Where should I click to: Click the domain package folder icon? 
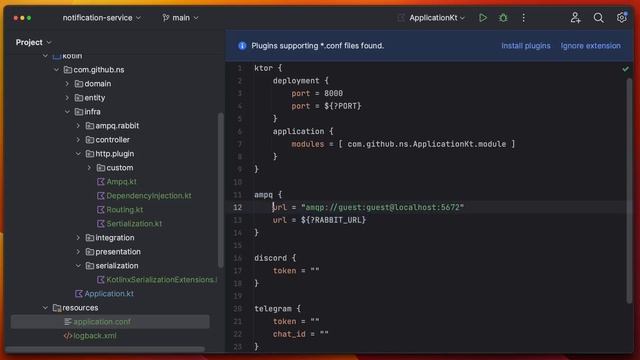[79, 84]
